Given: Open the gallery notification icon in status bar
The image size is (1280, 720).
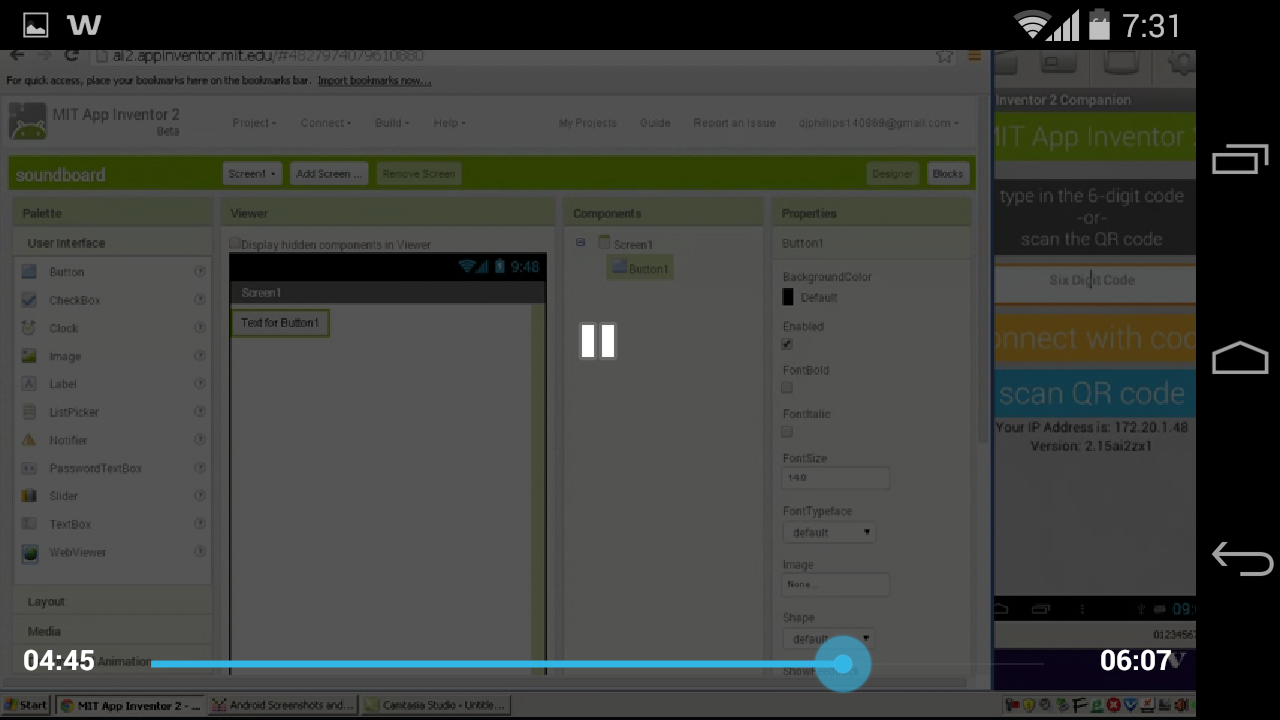Looking at the screenshot, I should click(35, 25).
